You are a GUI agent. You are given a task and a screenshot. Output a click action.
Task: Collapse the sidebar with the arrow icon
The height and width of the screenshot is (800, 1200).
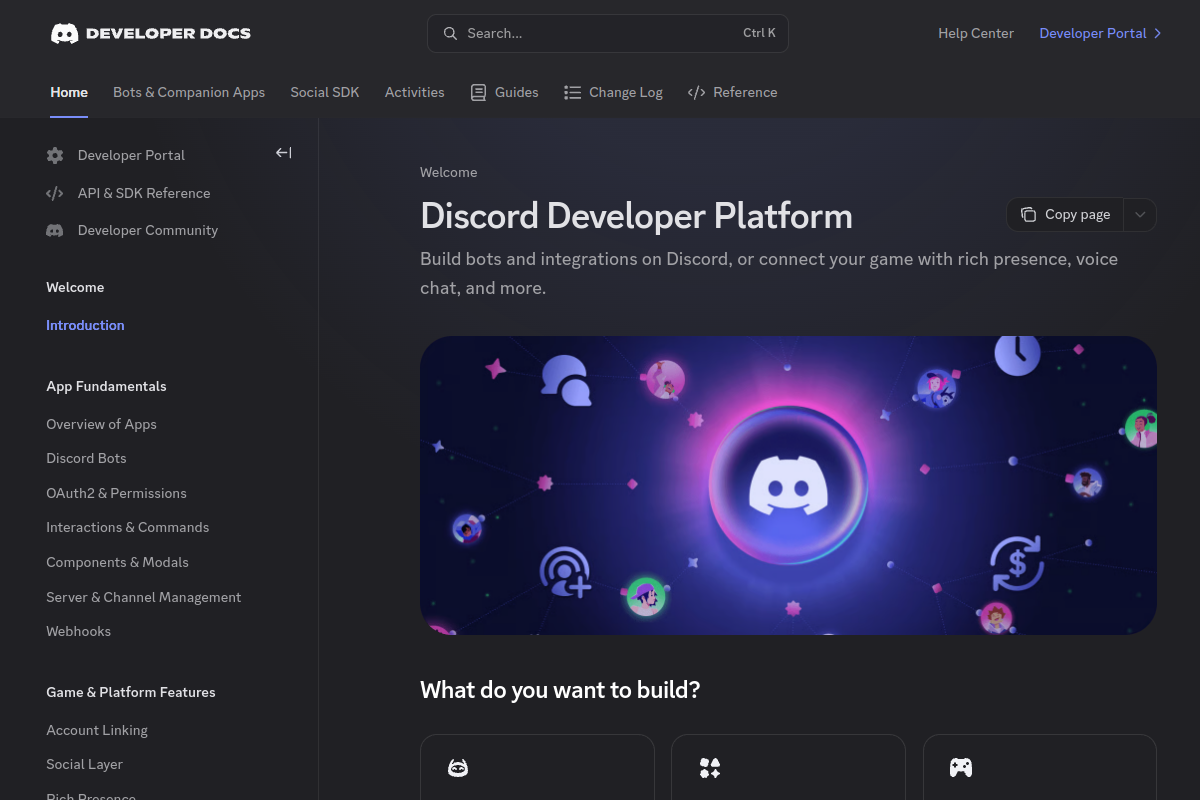pyautogui.click(x=284, y=153)
